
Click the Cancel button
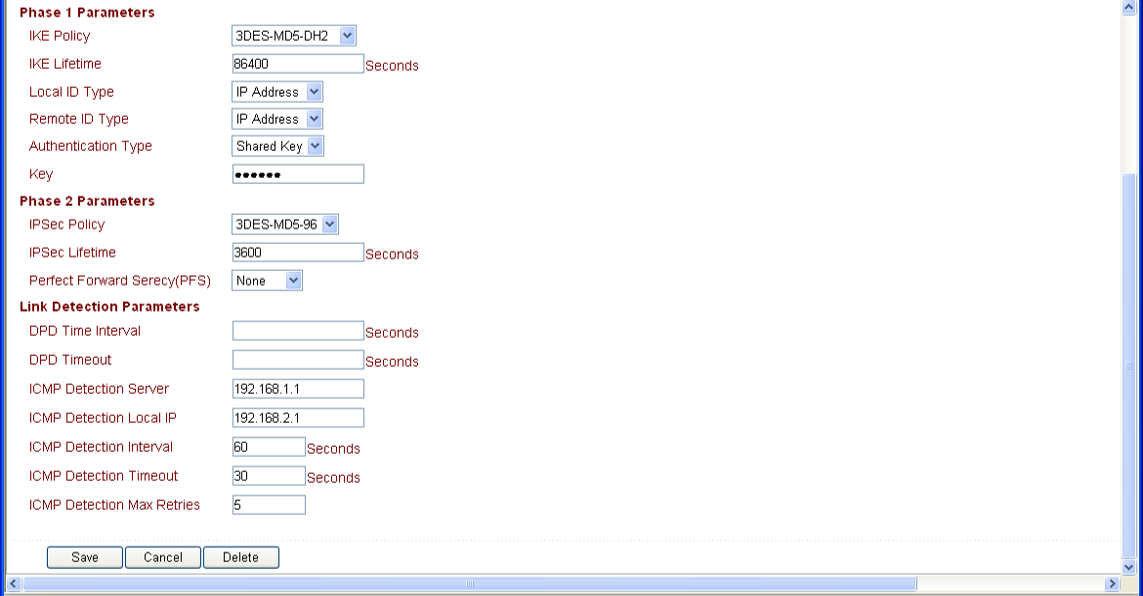(x=163, y=558)
